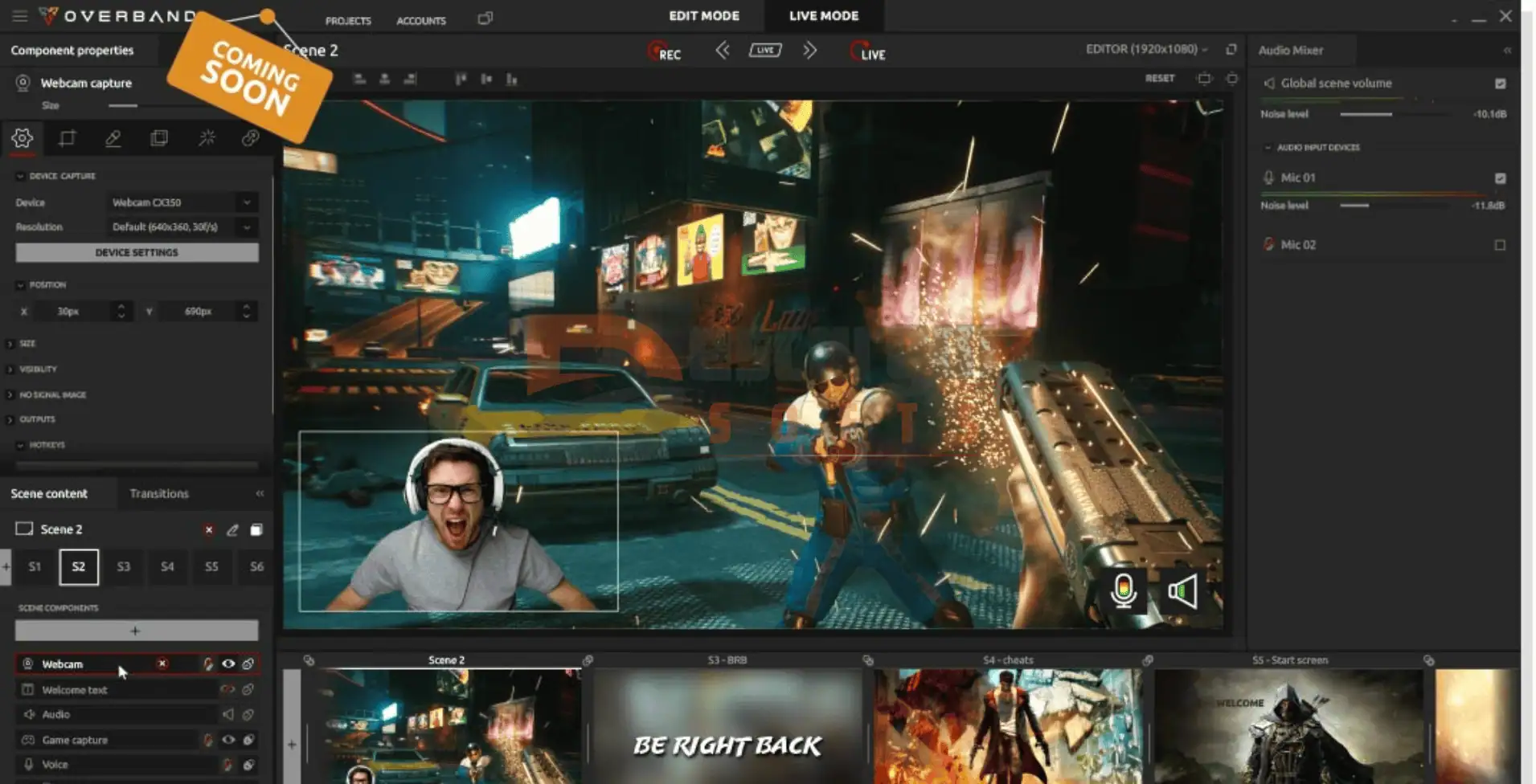Click the duplicate window icon beside ACCOUNTS

point(485,18)
